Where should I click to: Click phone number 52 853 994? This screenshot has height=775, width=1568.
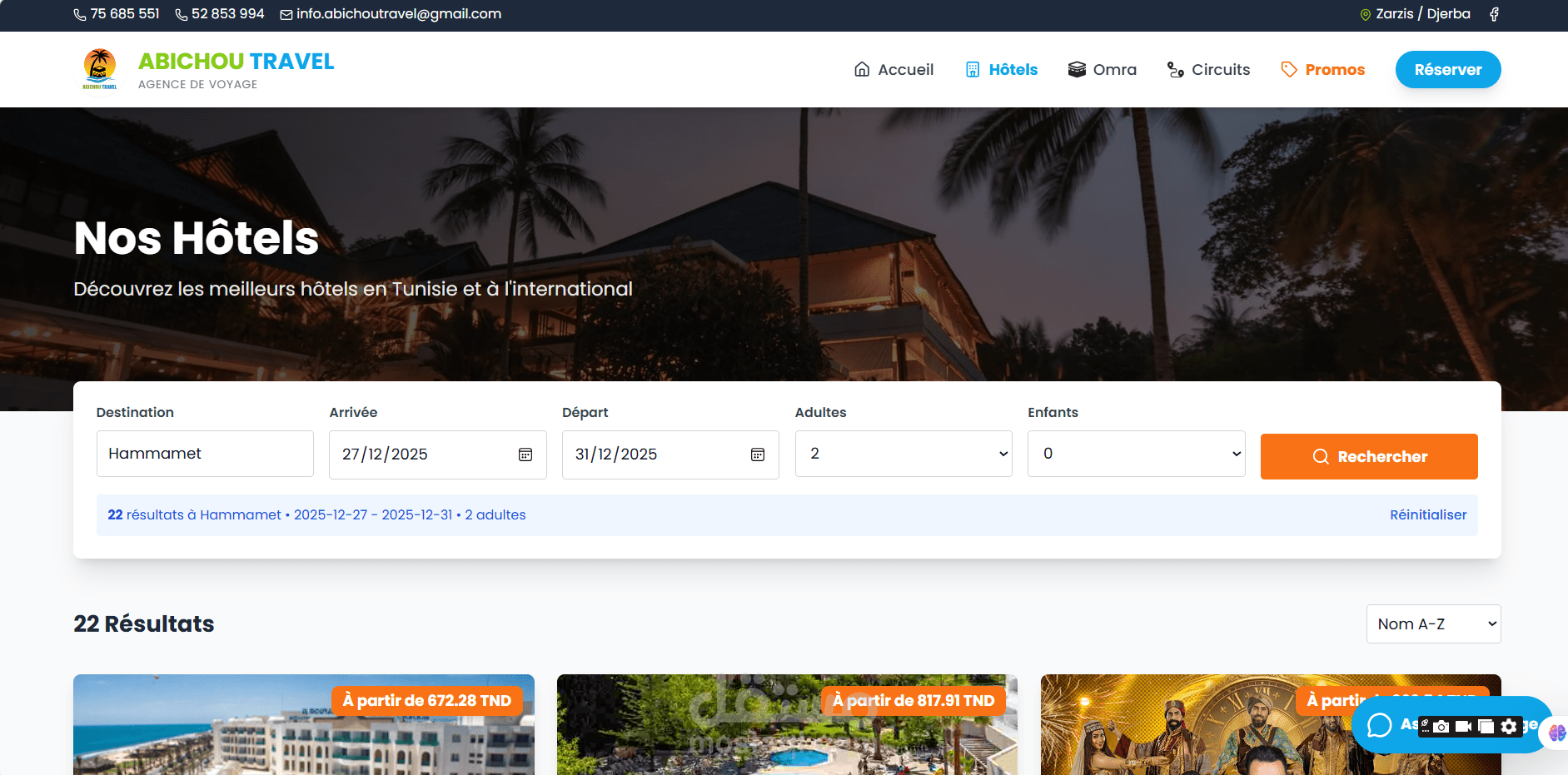tap(227, 14)
